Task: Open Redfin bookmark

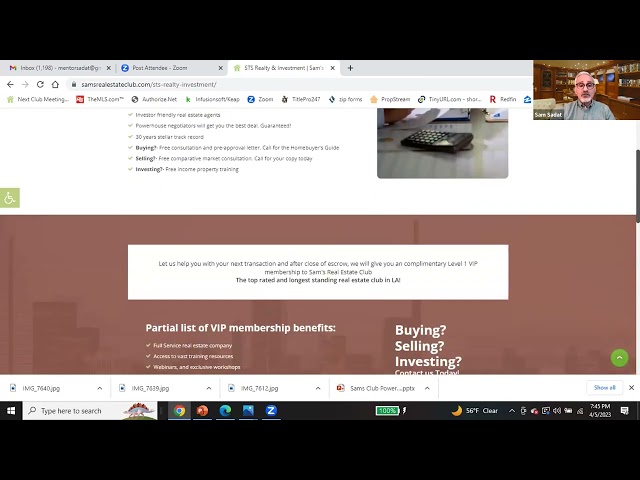Action: point(503,99)
